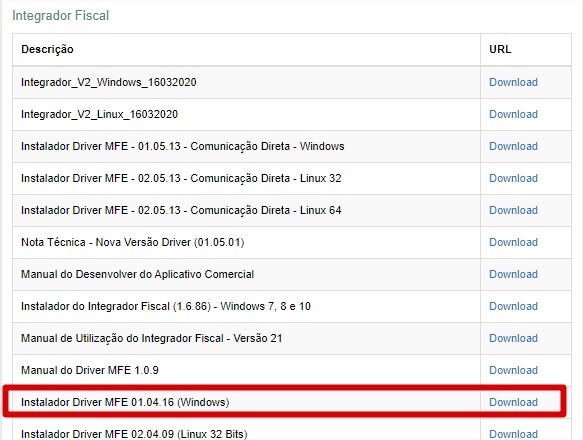Download MFE driver 02.05.13 Linux 64
Viewport: 583px width, 440px height.
point(513,210)
